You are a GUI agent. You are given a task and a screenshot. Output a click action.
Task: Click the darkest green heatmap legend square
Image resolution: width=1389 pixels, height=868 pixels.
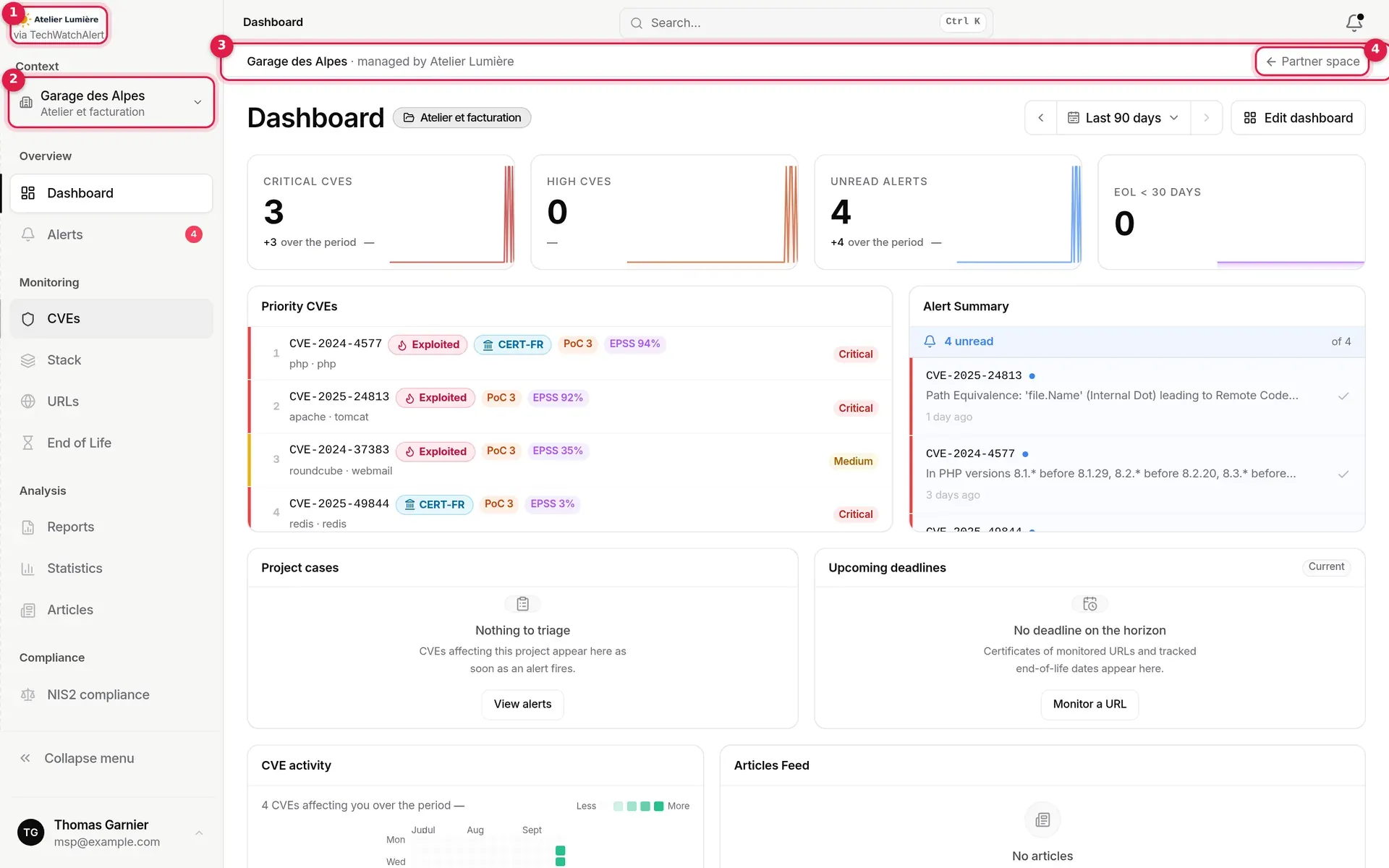point(658,807)
